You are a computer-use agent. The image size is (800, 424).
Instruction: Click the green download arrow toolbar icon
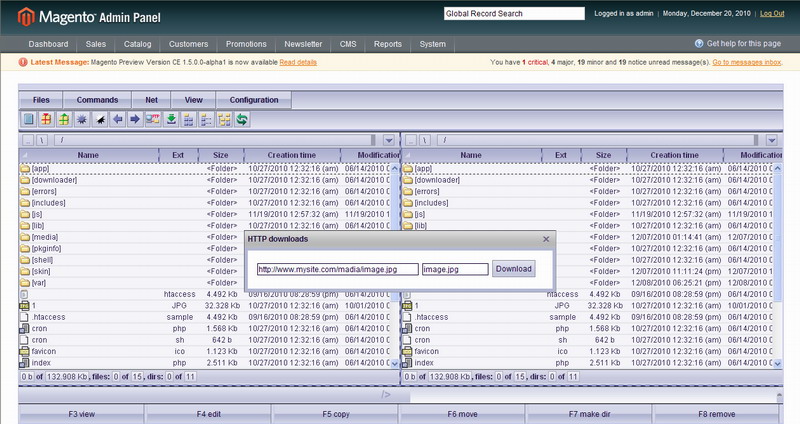171,119
